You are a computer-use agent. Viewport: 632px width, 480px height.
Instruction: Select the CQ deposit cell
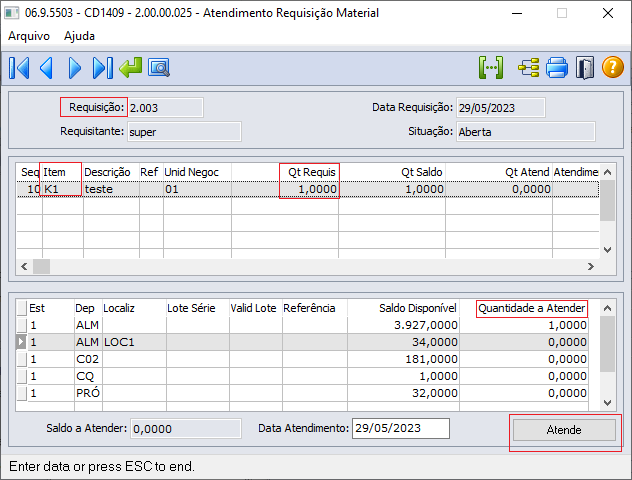pyautogui.click(x=88, y=376)
